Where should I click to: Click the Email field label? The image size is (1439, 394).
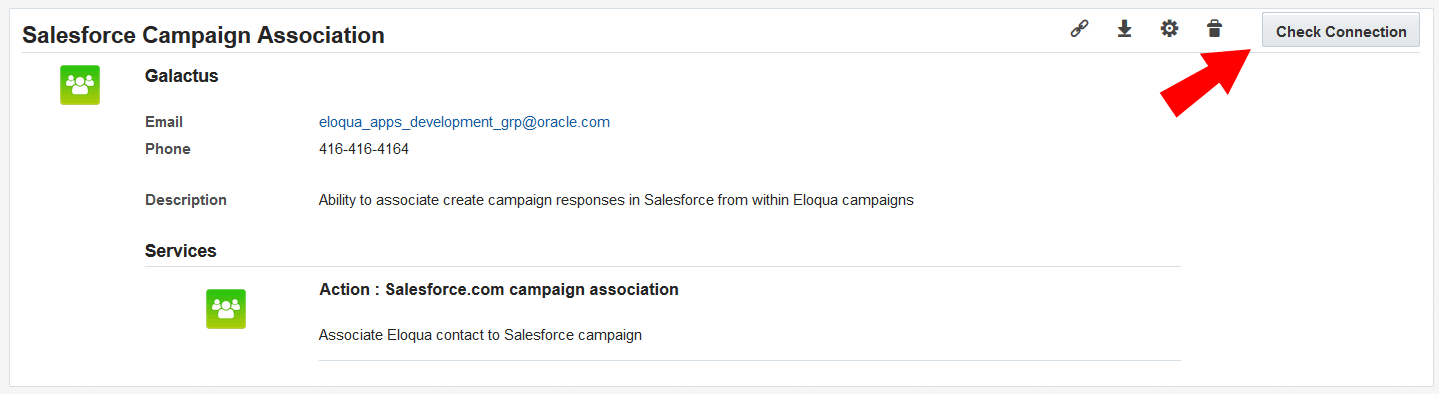164,122
